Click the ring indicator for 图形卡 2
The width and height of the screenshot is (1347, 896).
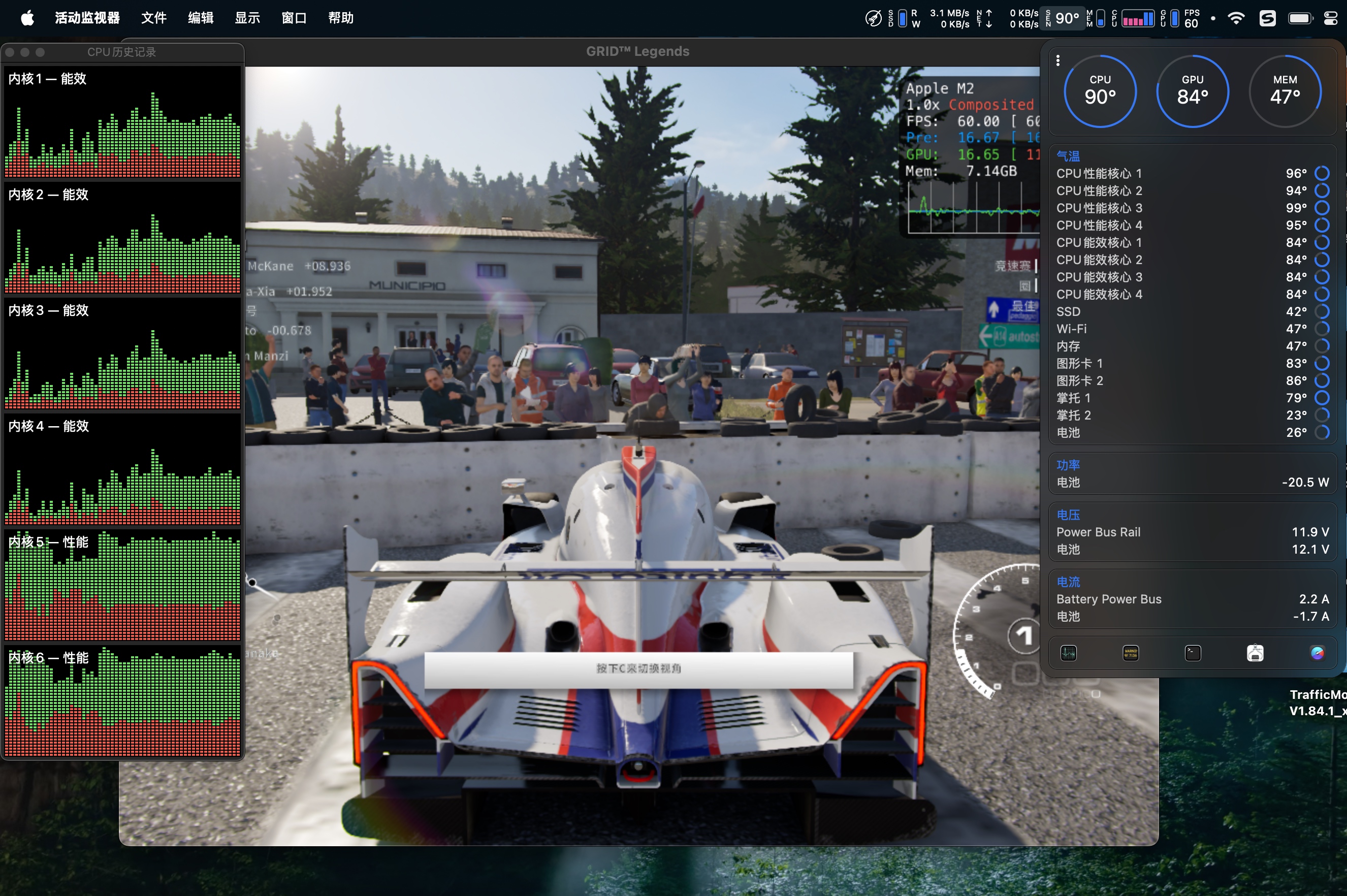click(x=1322, y=380)
